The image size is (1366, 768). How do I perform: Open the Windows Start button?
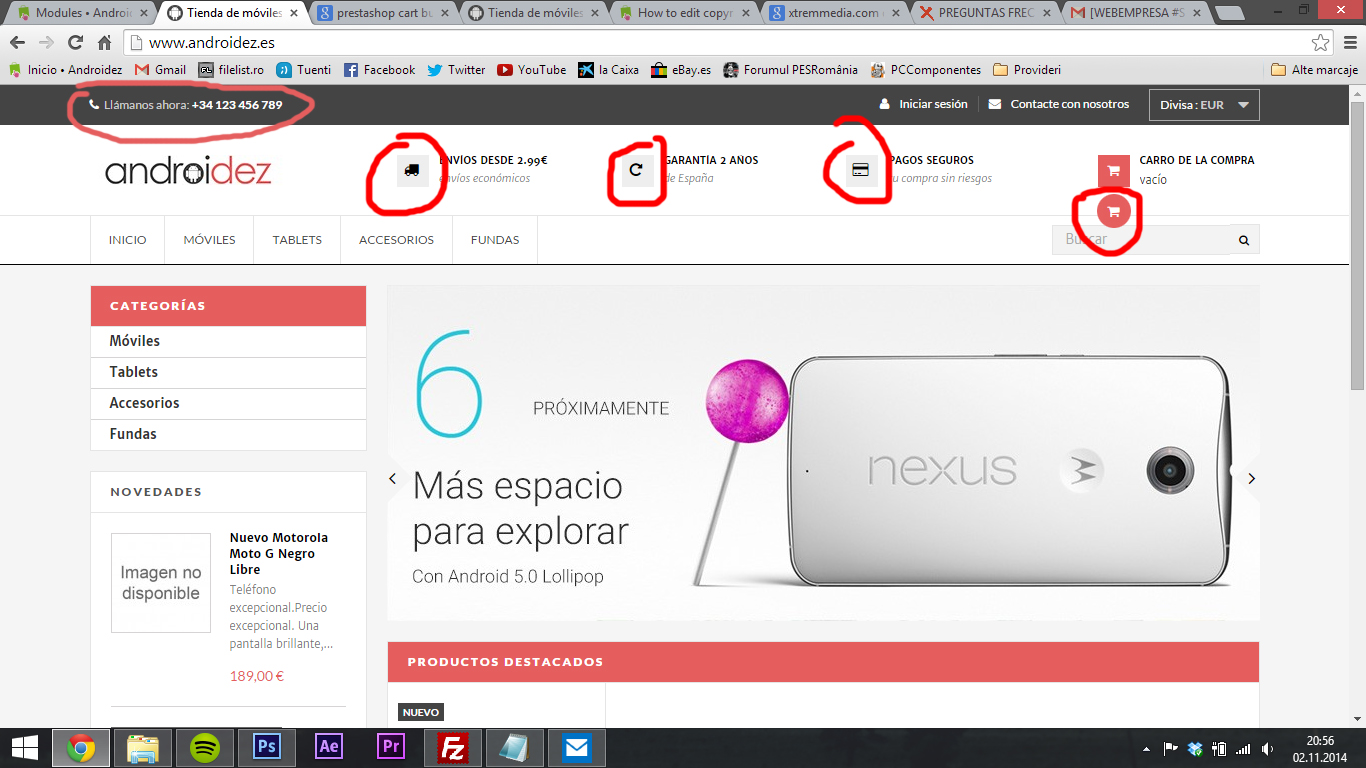tap(24, 748)
